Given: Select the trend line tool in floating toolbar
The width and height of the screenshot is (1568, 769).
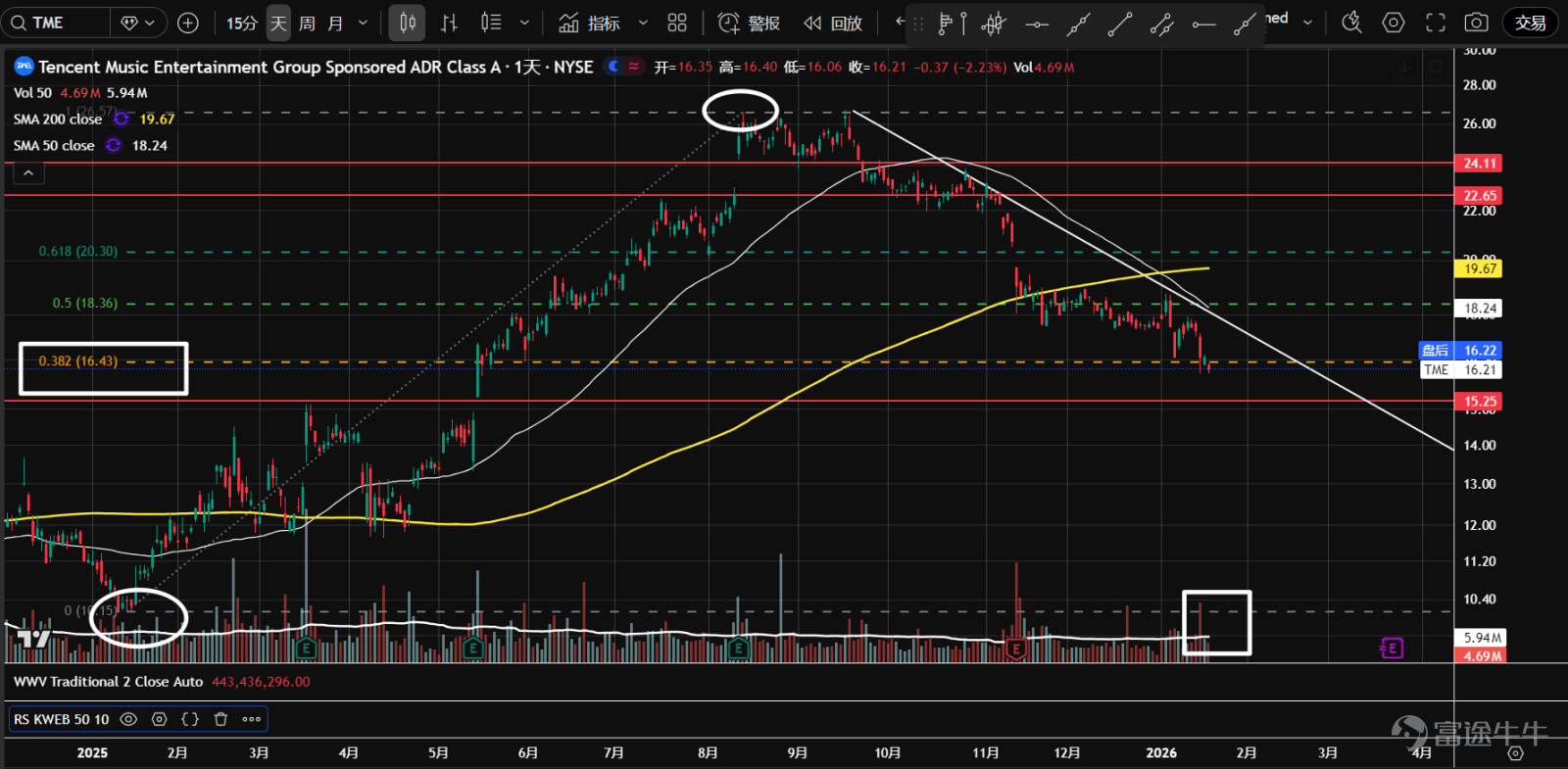Looking at the screenshot, I should pyautogui.click(x=1120, y=24).
